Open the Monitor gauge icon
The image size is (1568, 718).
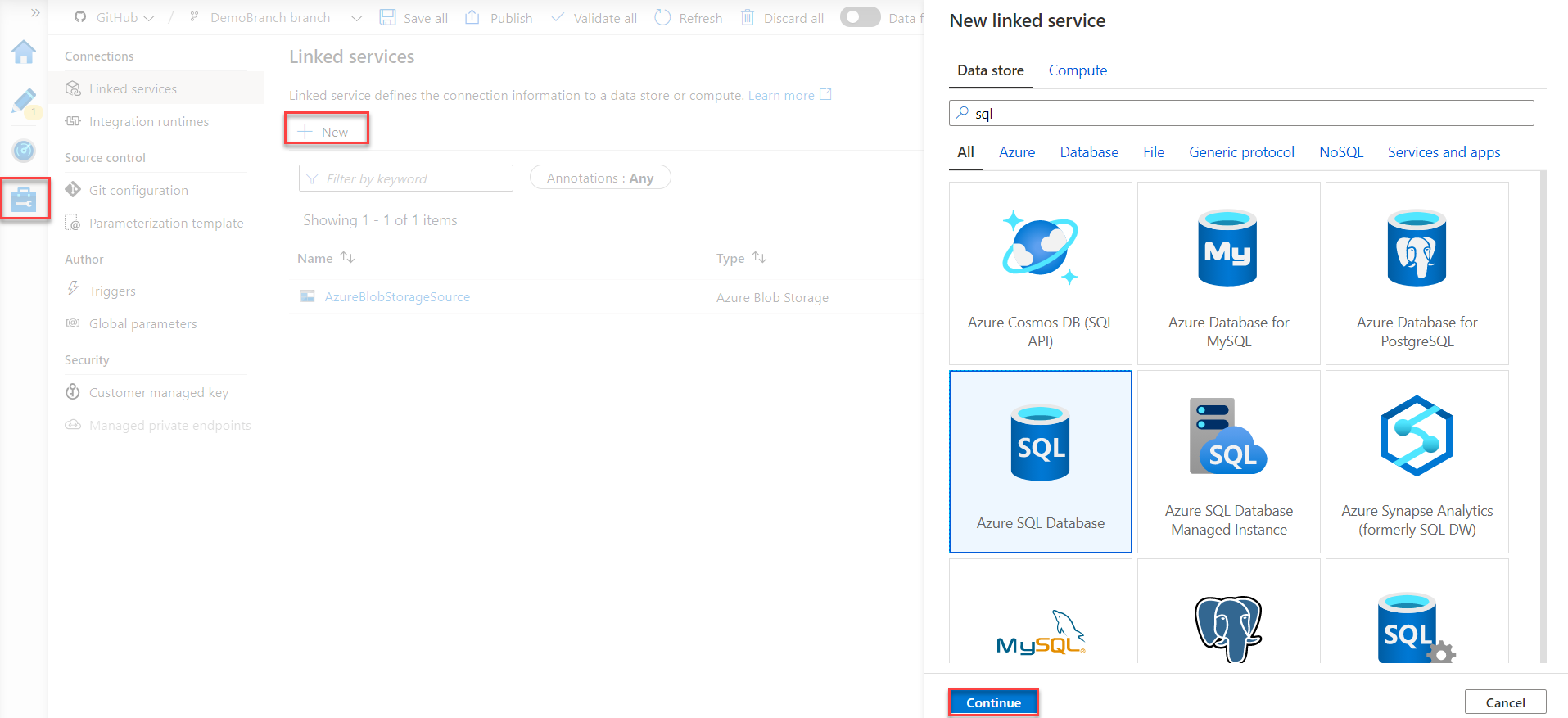[24, 151]
